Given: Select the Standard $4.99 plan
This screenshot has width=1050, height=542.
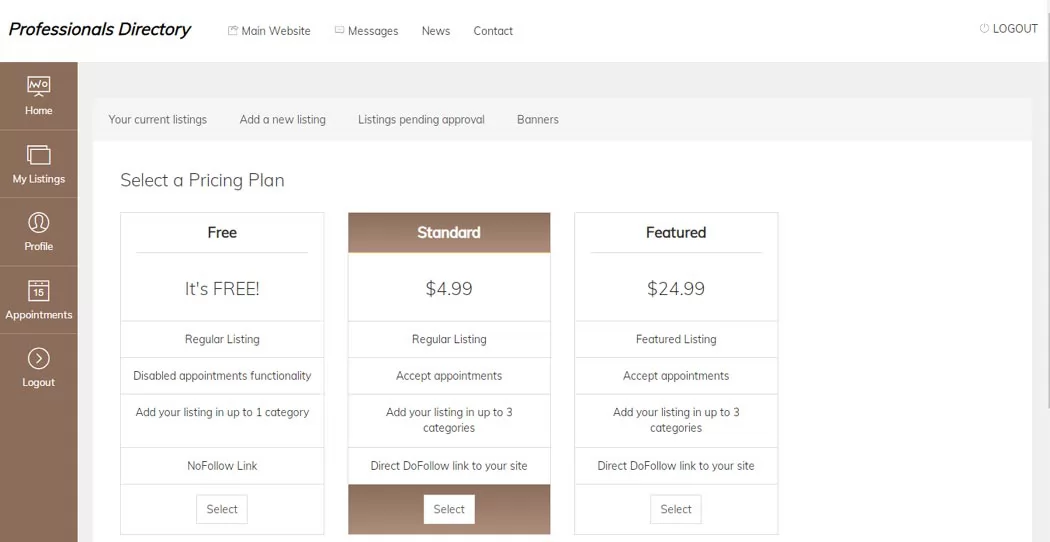Looking at the screenshot, I should [449, 509].
